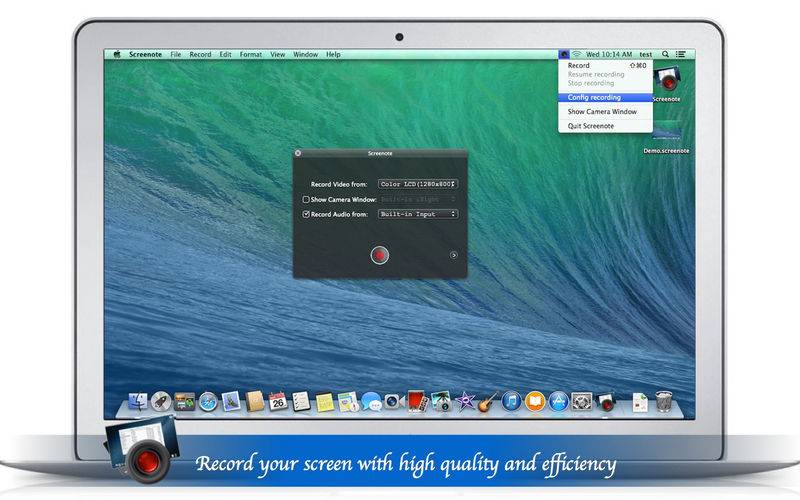
Task: Uncheck Record Audio from checkbox
Action: point(306,214)
